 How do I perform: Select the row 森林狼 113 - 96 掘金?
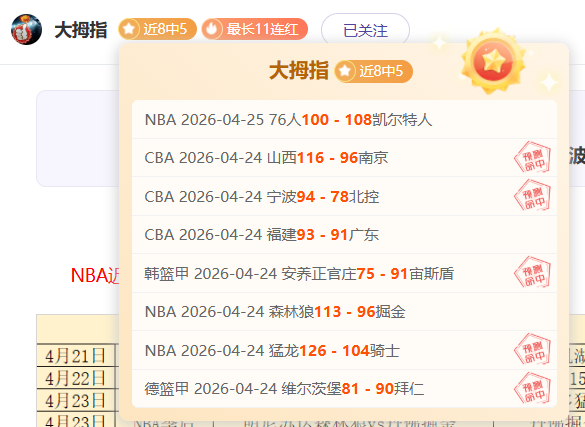344,312
